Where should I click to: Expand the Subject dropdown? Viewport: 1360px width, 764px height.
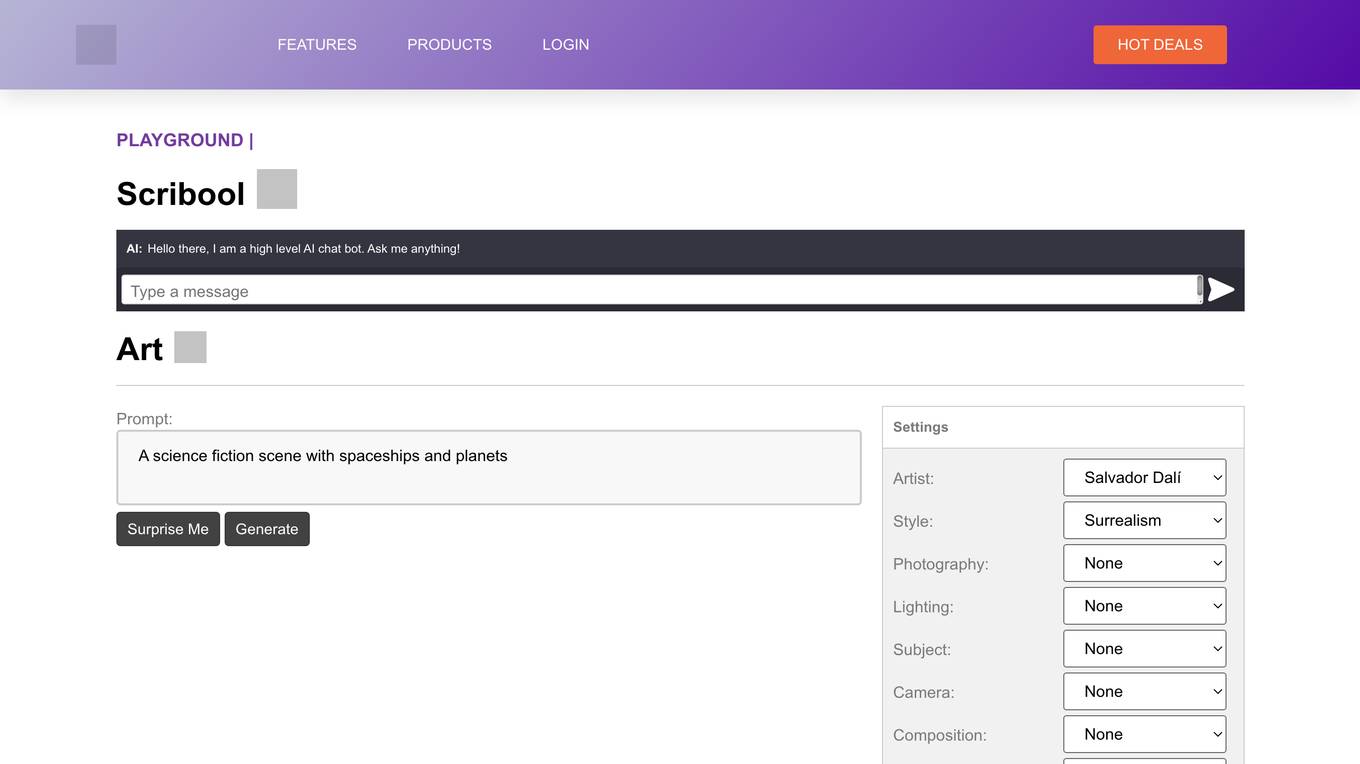(1145, 649)
